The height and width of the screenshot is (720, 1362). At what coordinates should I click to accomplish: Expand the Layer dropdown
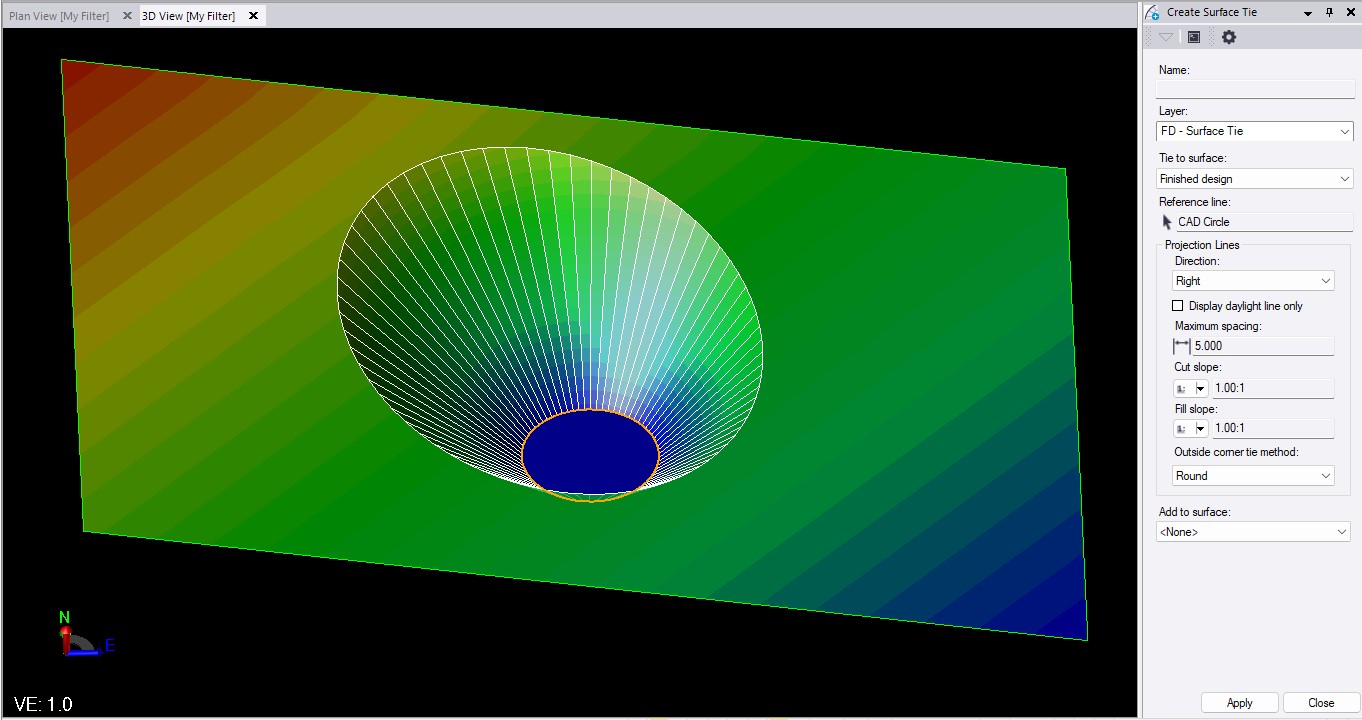[1254, 131]
